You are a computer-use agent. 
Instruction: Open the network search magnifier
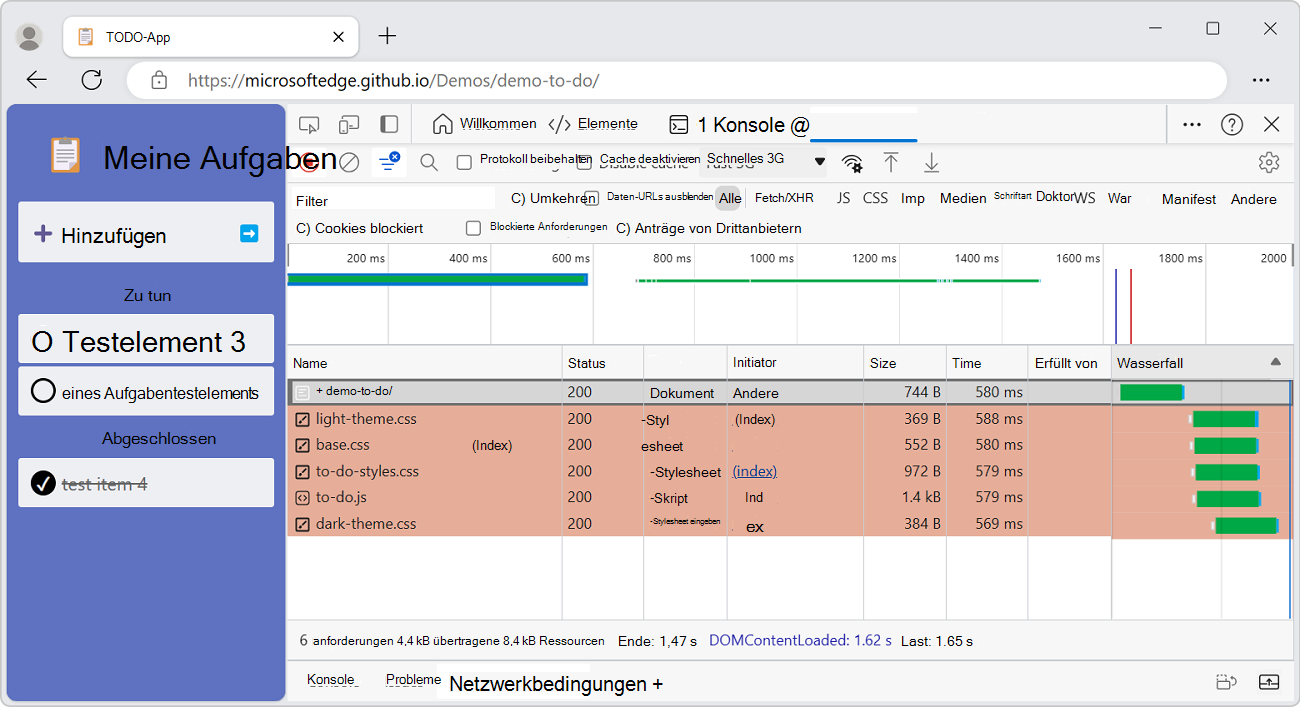click(x=429, y=162)
